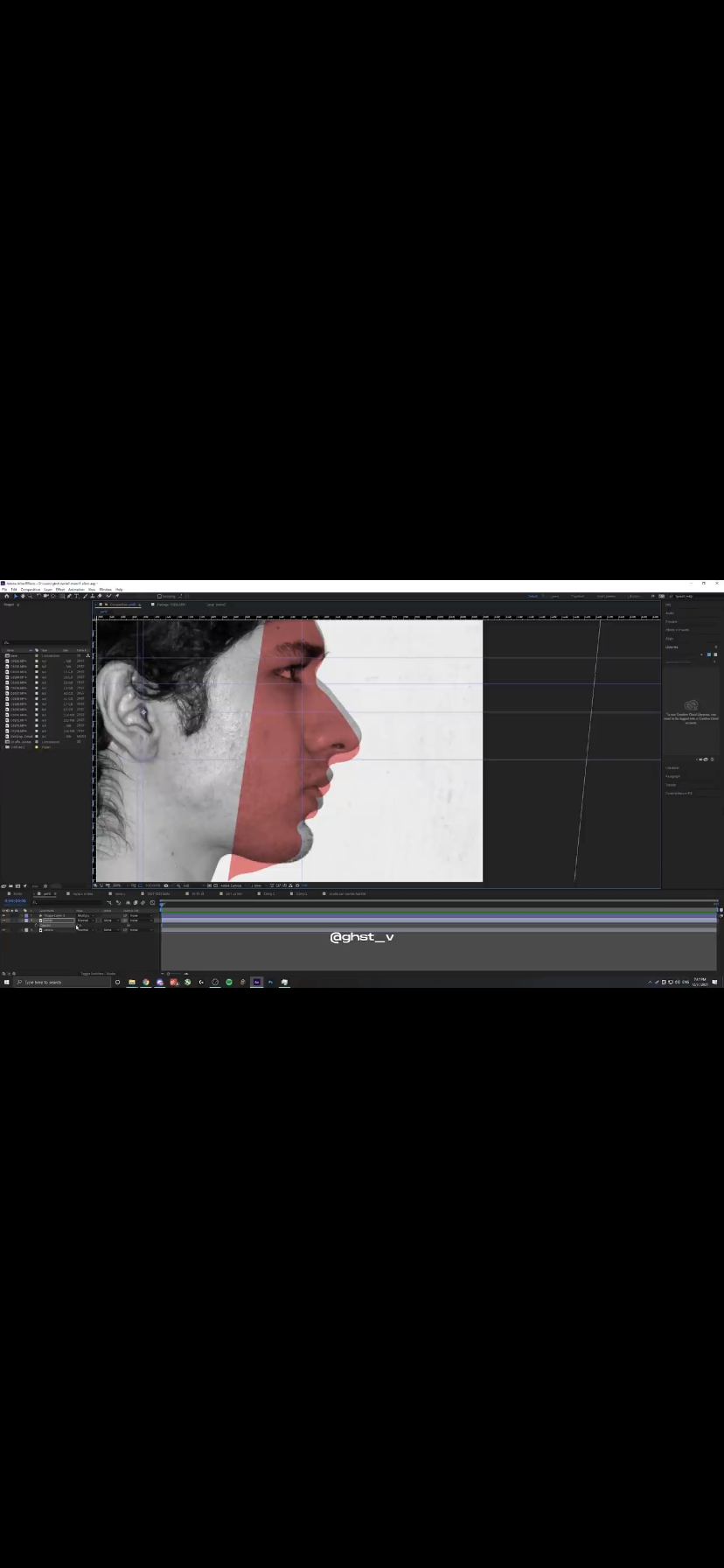Select the Selection arrow tool
Screen dimensions: 724x1568
(16, 596)
